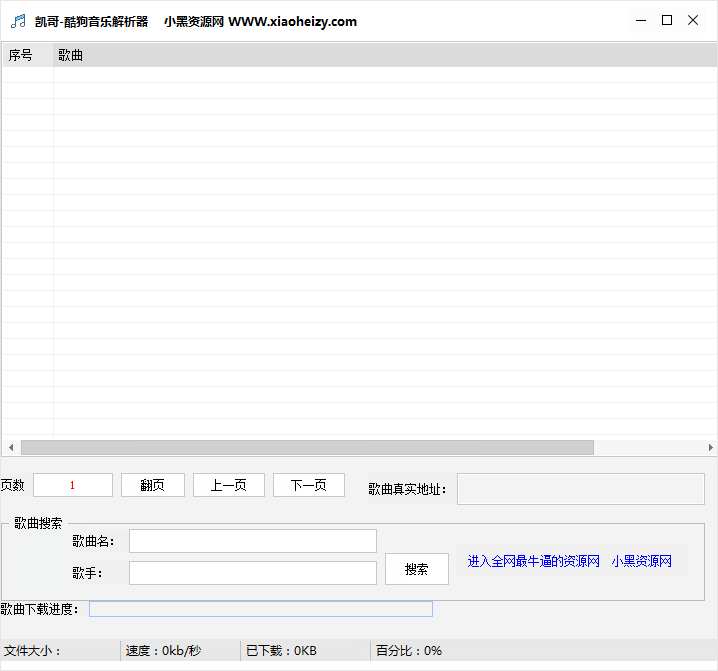Click the horizontal scrollbar thumb
Screen dimensions: 718x671
307,447
